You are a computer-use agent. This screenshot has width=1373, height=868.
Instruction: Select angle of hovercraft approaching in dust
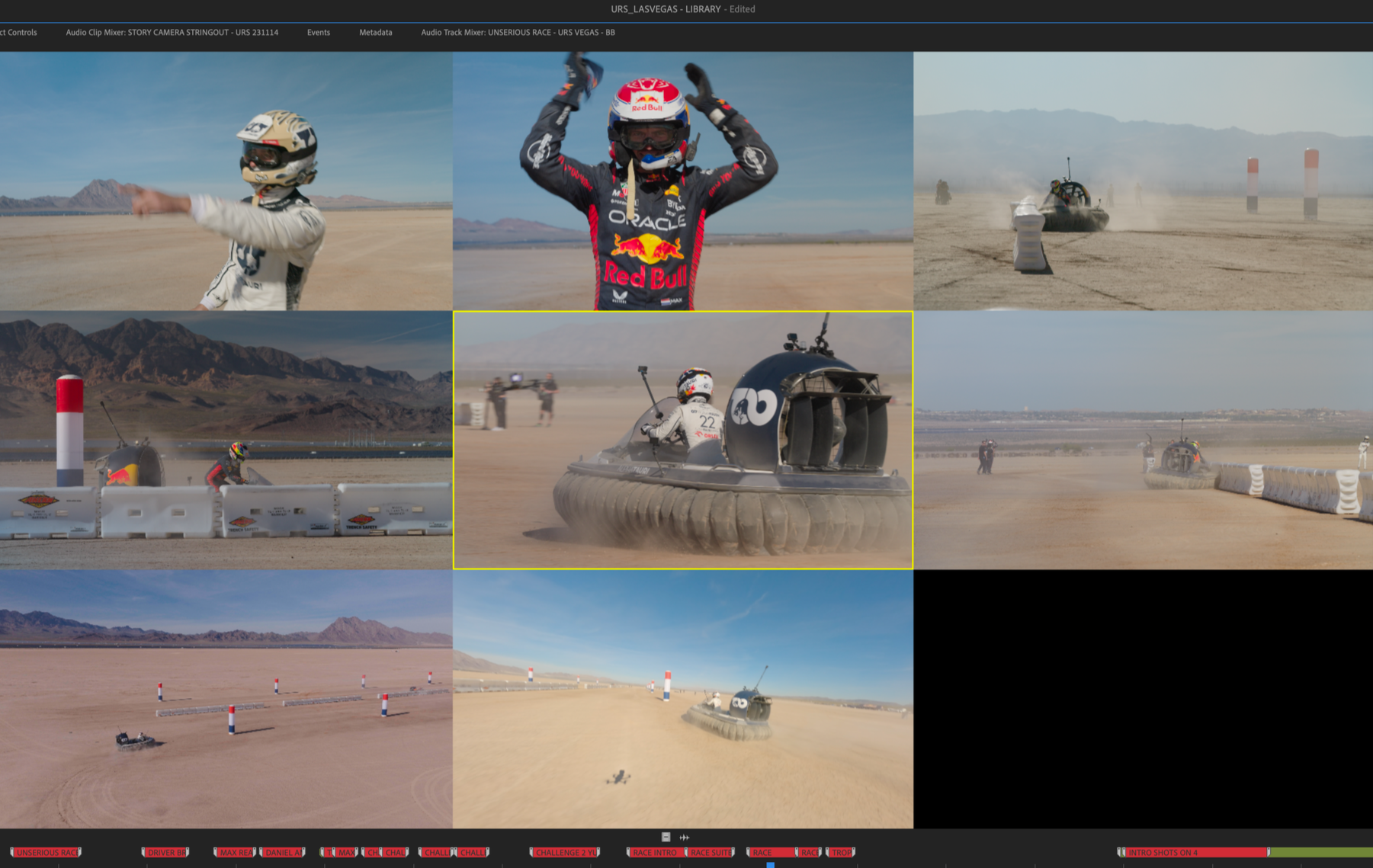click(x=1143, y=181)
